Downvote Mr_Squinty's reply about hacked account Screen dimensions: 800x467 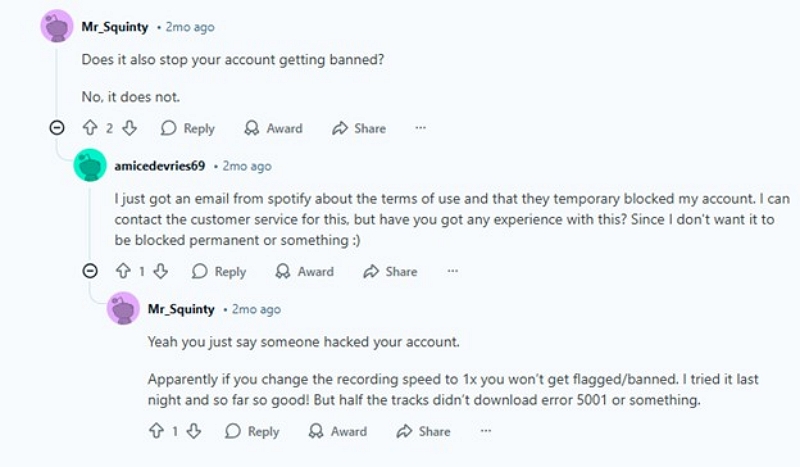pyautogui.click(x=194, y=431)
